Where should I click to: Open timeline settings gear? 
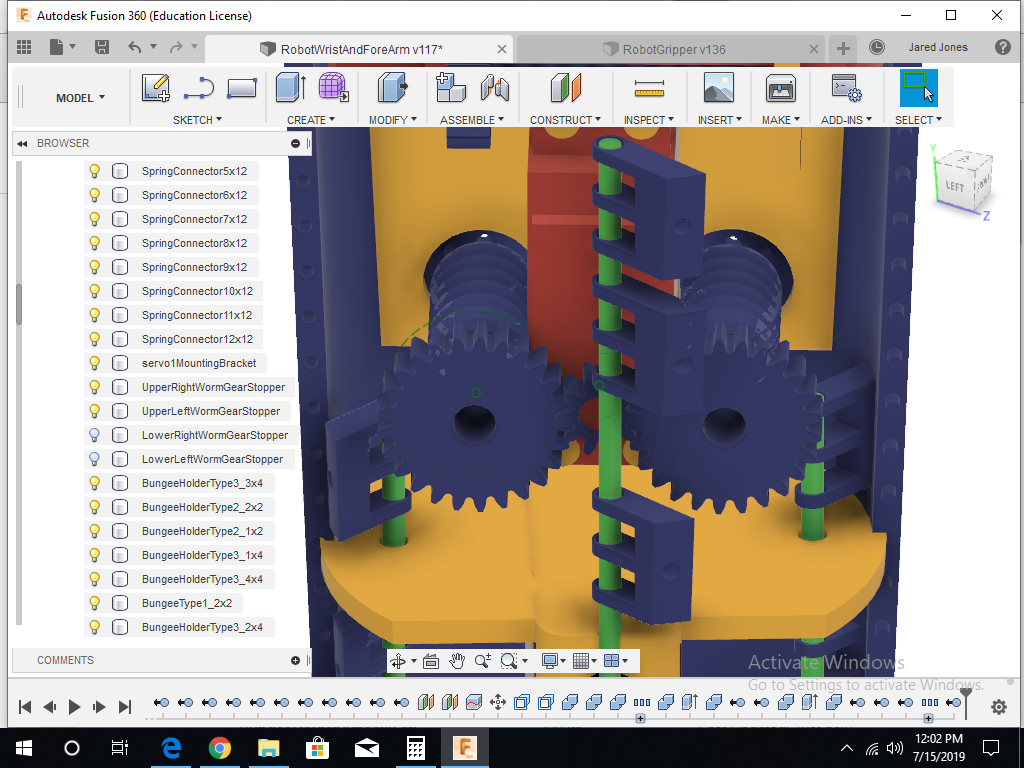click(x=999, y=707)
